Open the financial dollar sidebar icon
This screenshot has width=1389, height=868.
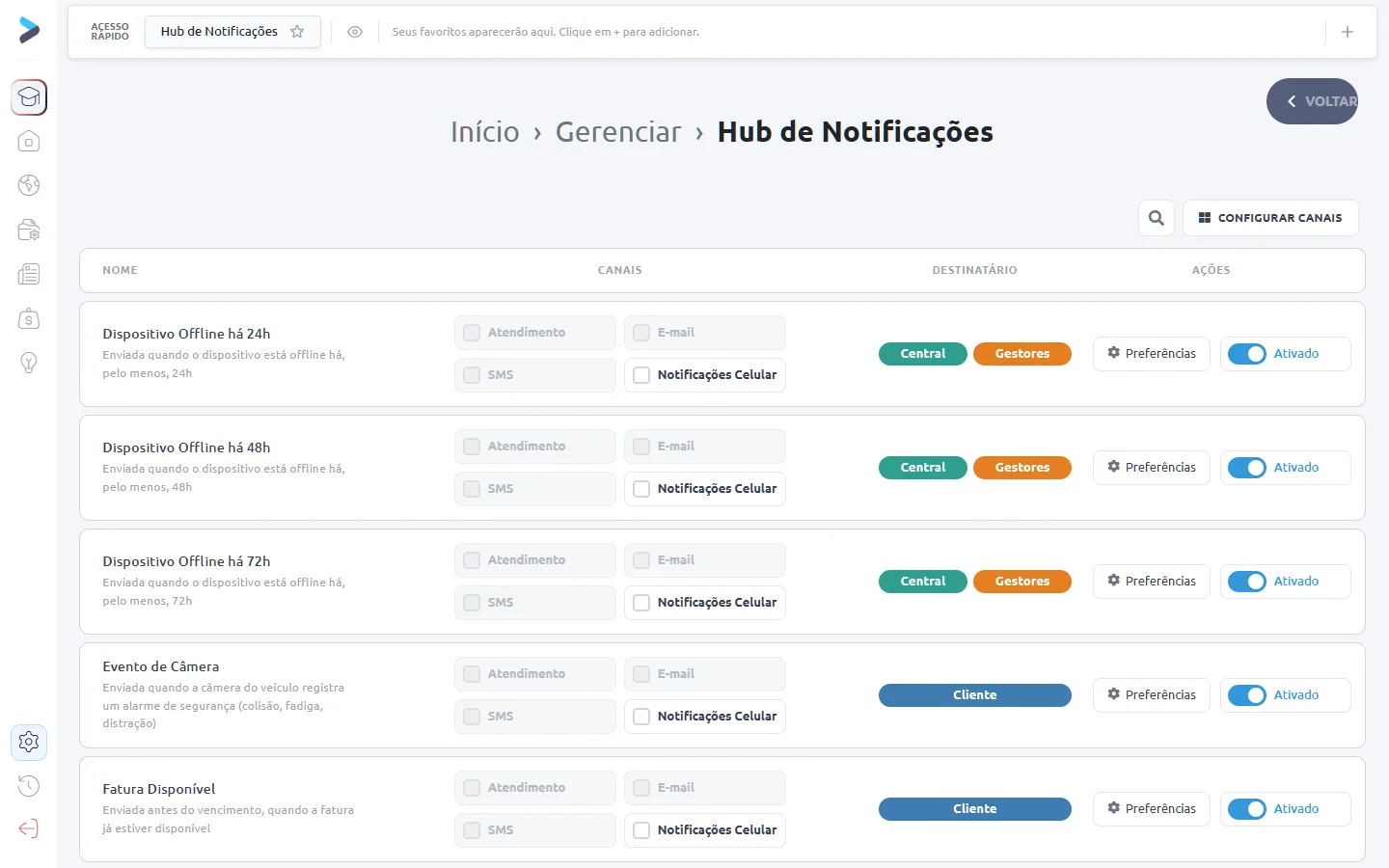[x=29, y=318]
